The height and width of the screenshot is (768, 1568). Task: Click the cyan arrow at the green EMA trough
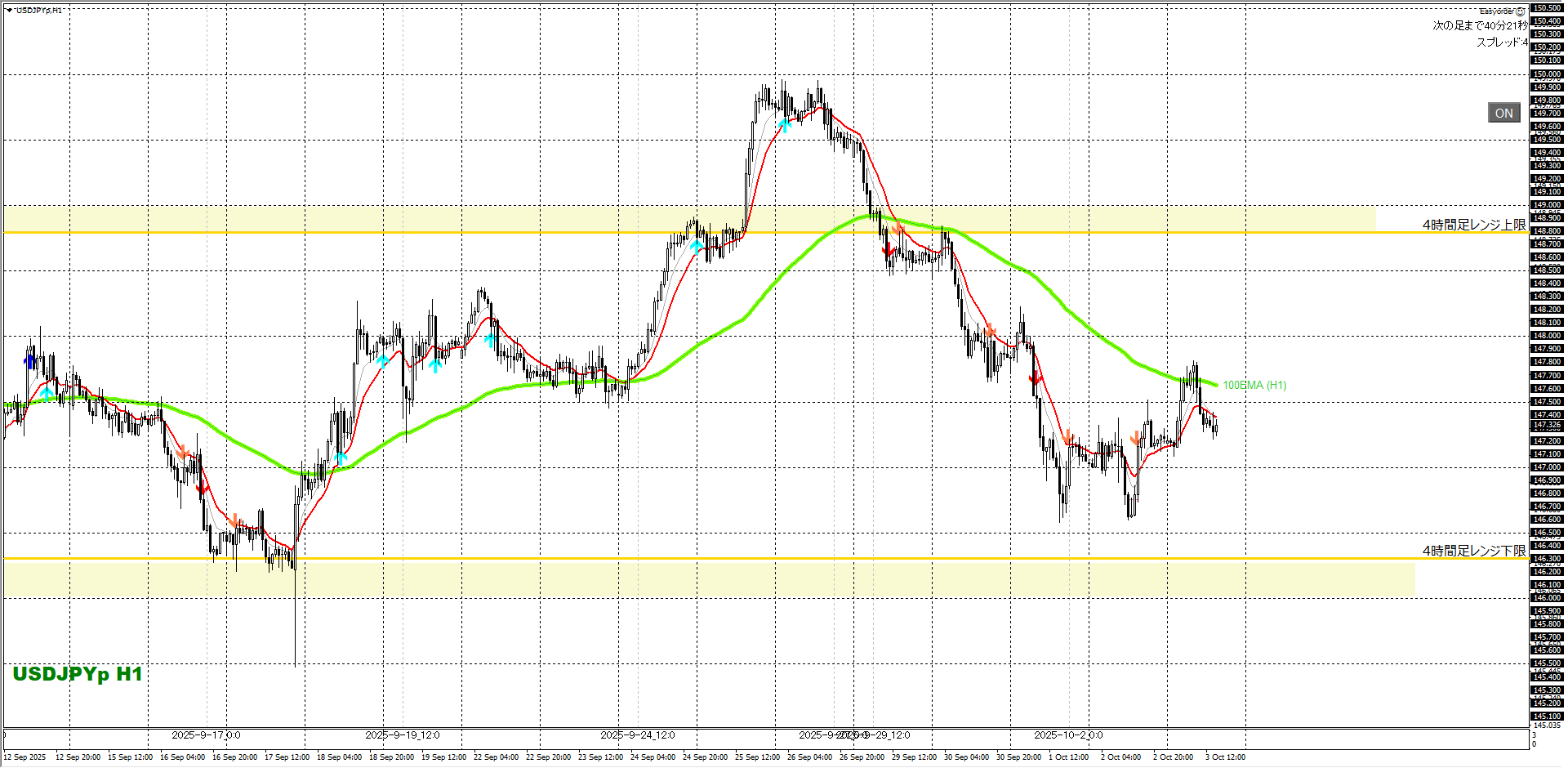tap(341, 458)
